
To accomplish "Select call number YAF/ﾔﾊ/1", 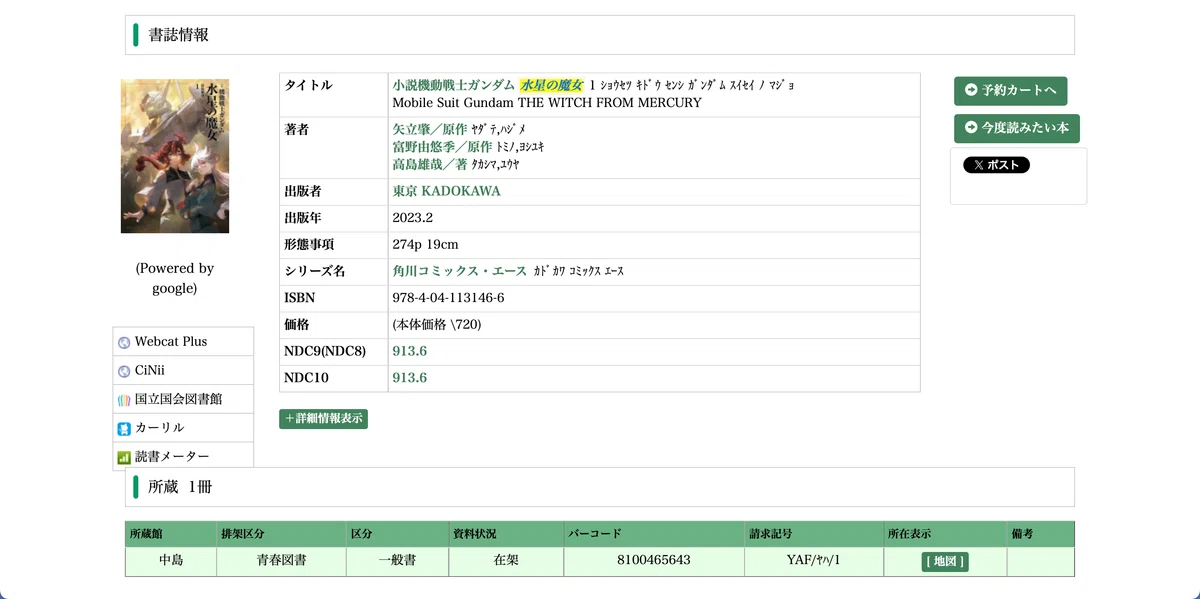I will point(813,561).
